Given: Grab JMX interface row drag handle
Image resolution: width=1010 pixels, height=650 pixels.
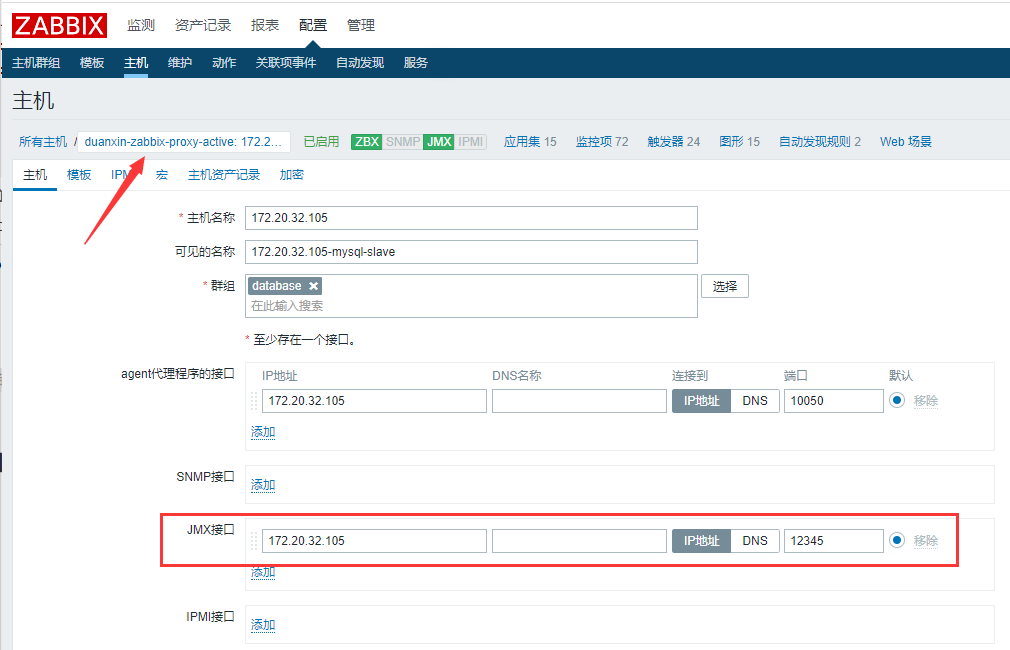Looking at the screenshot, I should (x=254, y=540).
